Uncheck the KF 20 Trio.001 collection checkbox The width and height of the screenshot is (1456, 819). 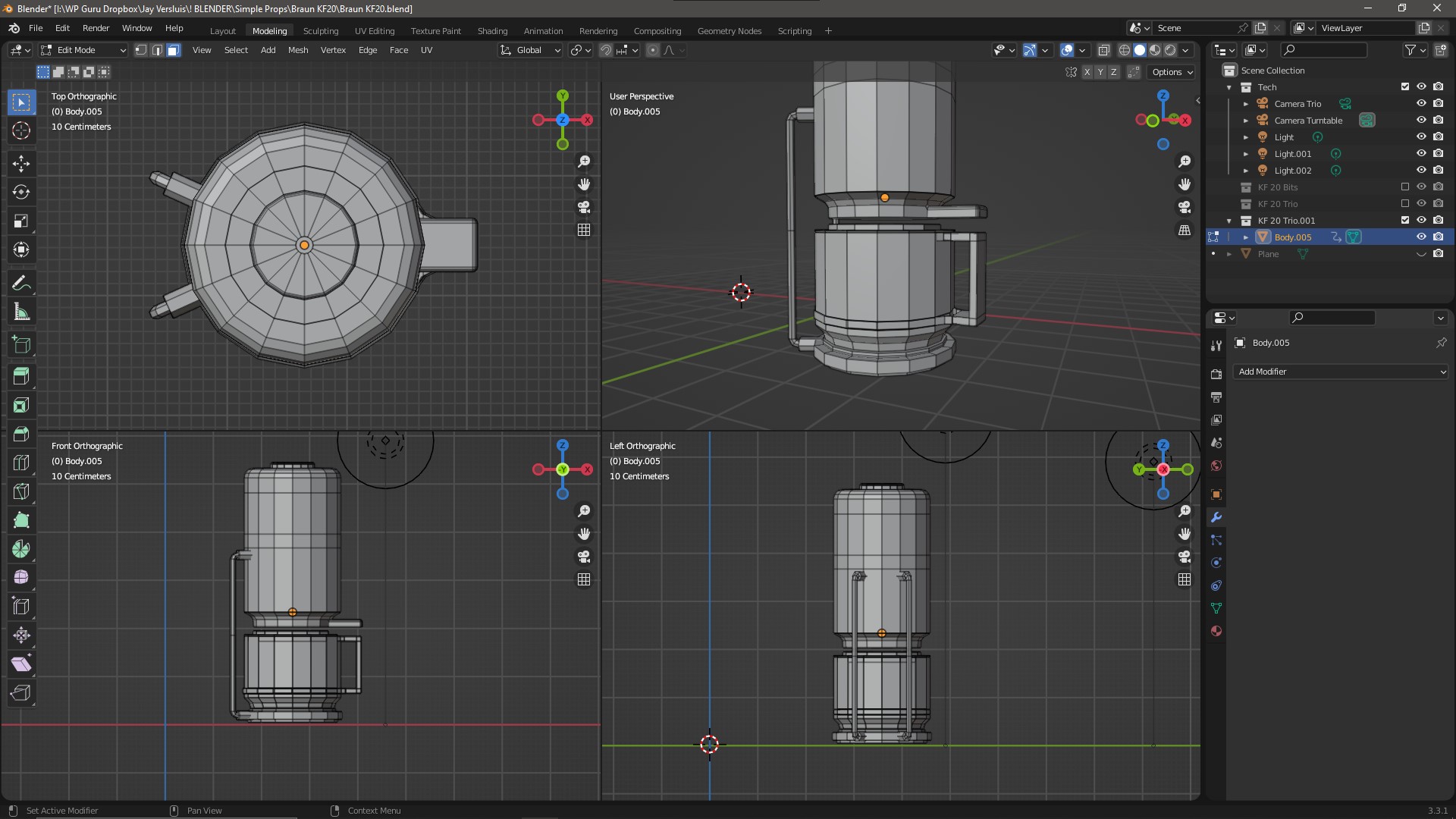[1405, 220]
